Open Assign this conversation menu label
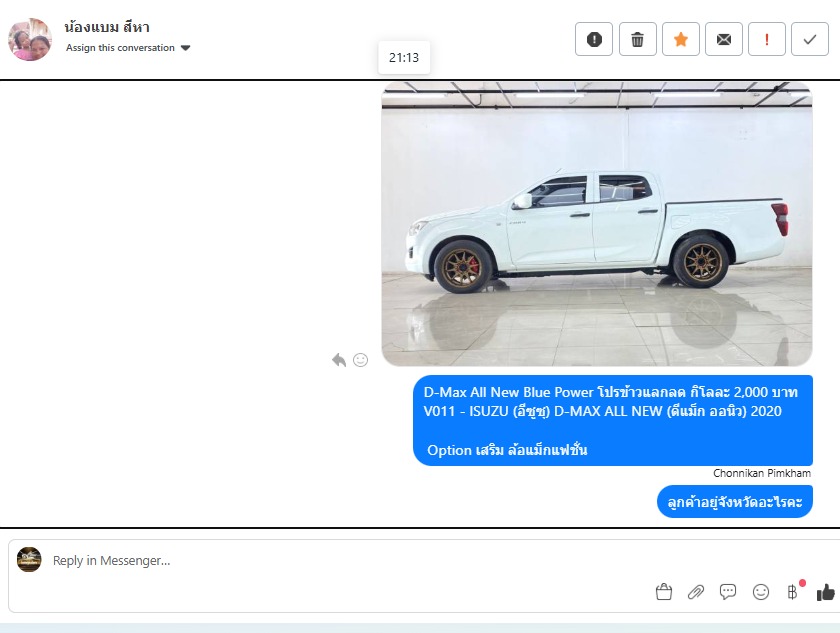Screen dimensions: 840x633 pyautogui.click(x=120, y=48)
